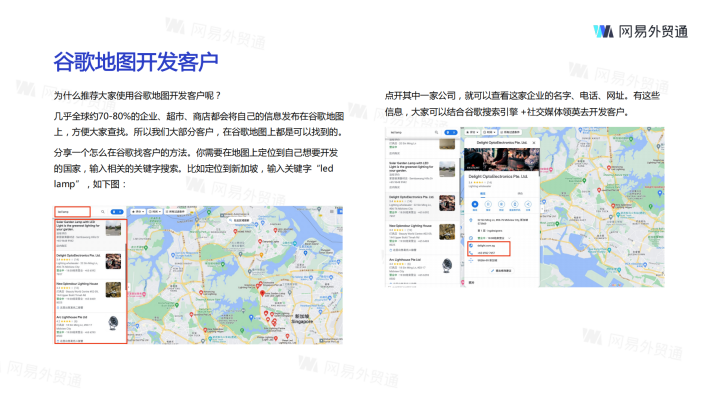
Task: Click the phone icon in red box
Action: tap(471, 253)
